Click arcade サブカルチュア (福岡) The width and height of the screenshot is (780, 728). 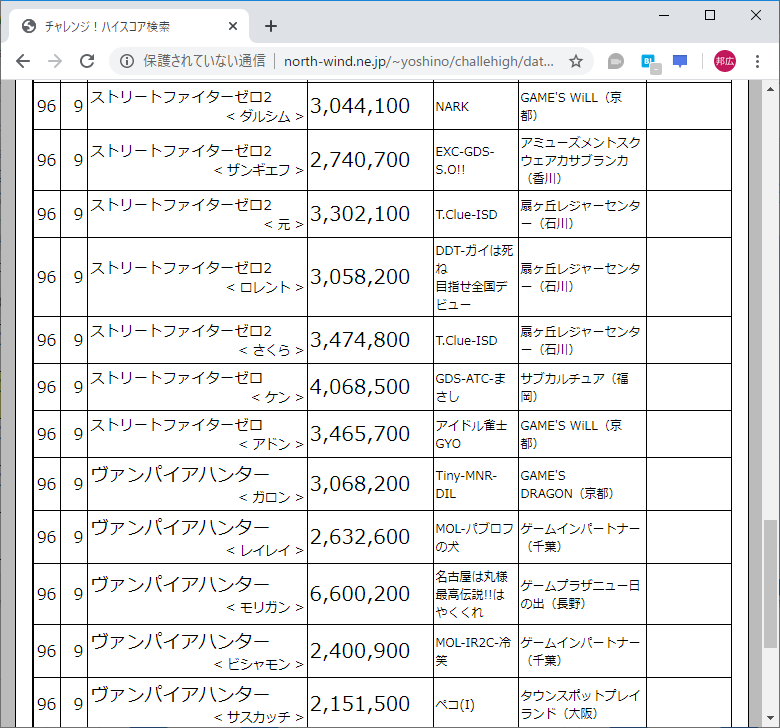575,387
